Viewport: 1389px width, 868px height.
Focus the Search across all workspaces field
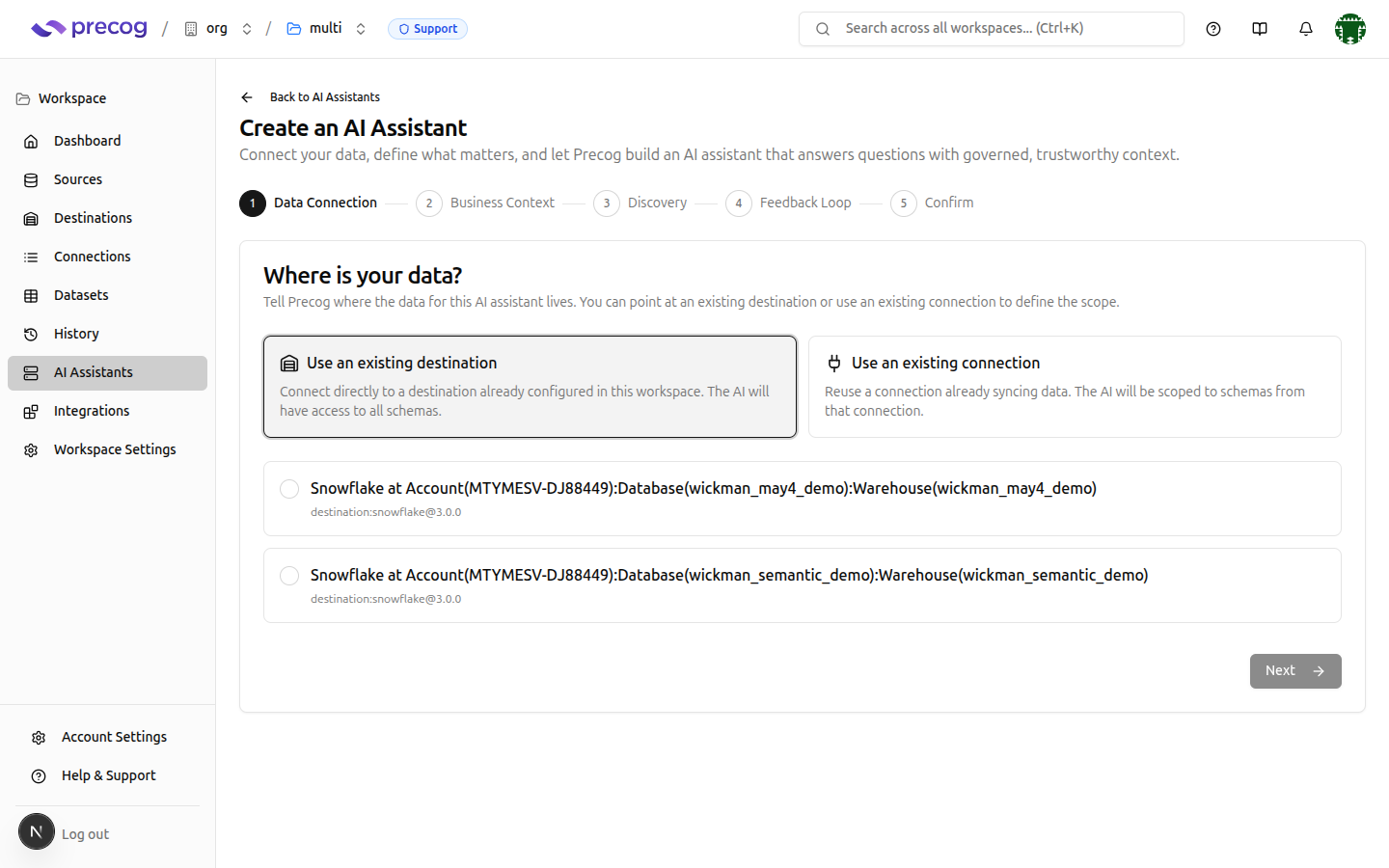(992, 29)
